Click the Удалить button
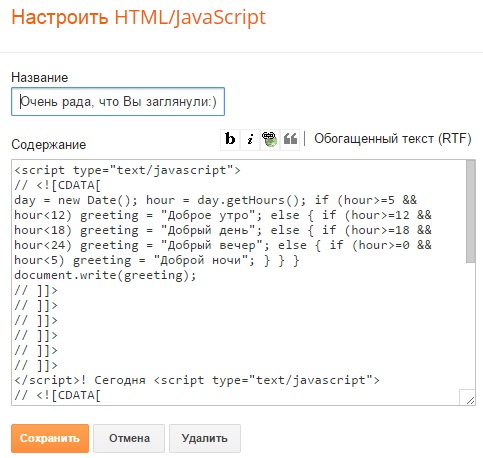Viewport: 483px width, 458px height. pos(205,438)
